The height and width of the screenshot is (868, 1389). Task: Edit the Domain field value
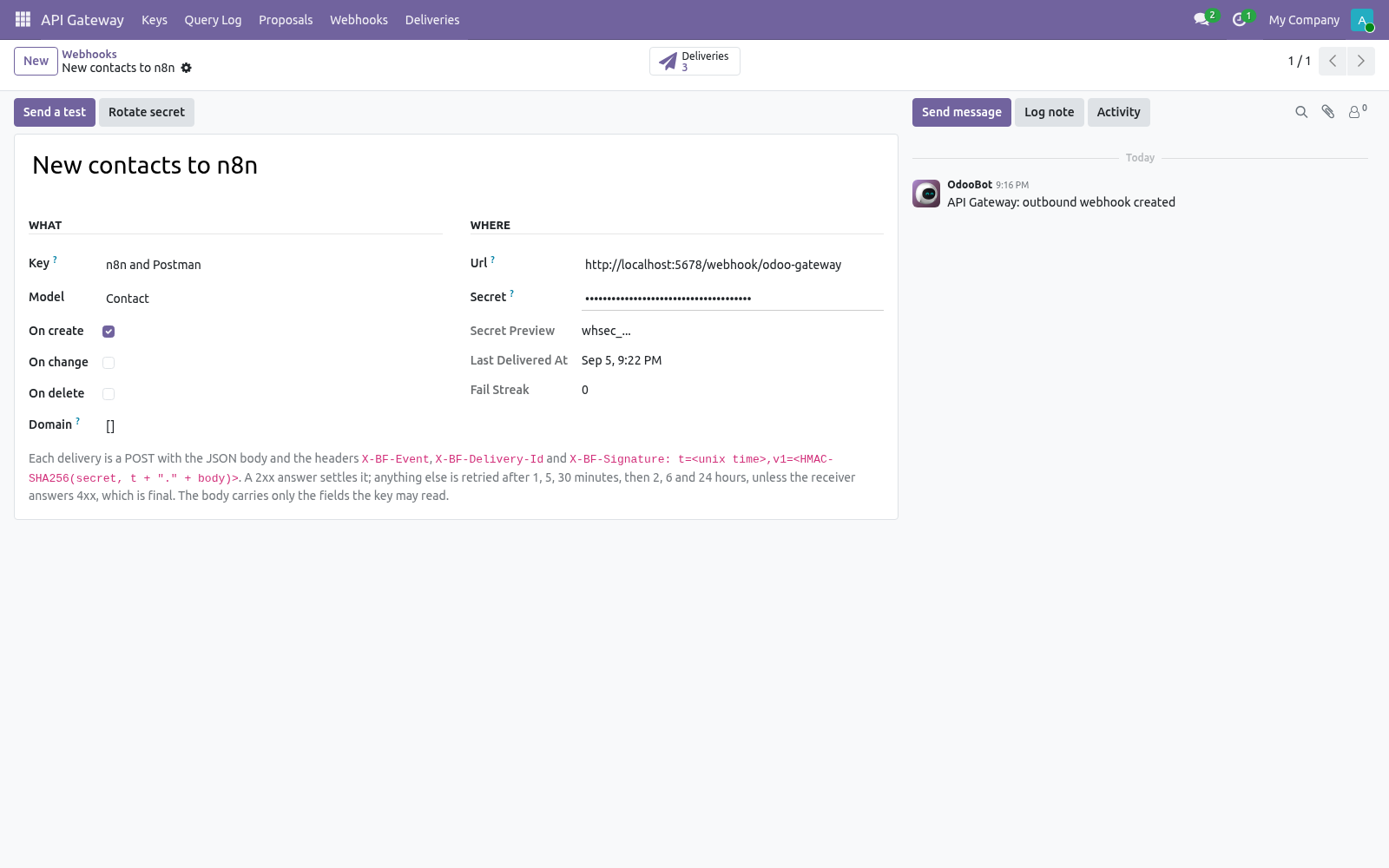273,425
